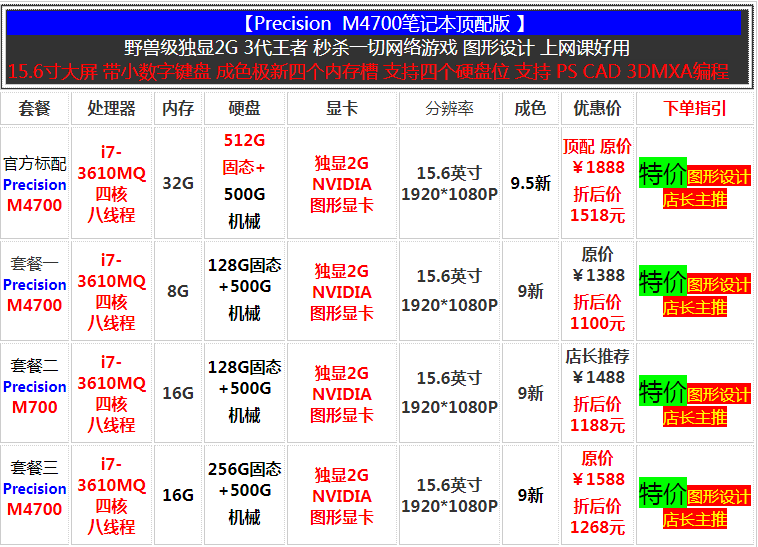758x547 pixels.
Task: Click the 店长主推 label in 套餐三 row
Action: tap(695, 519)
